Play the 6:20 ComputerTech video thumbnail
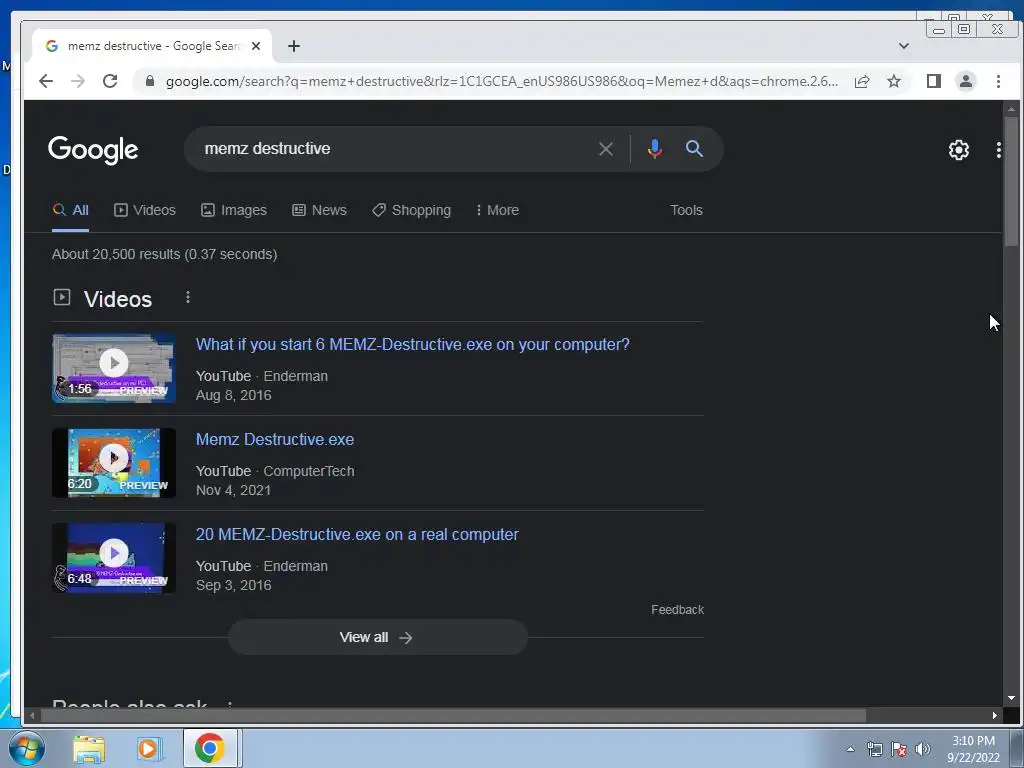Image resolution: width=1024 pixels, height=768 pixels. (x=114, y=463)
